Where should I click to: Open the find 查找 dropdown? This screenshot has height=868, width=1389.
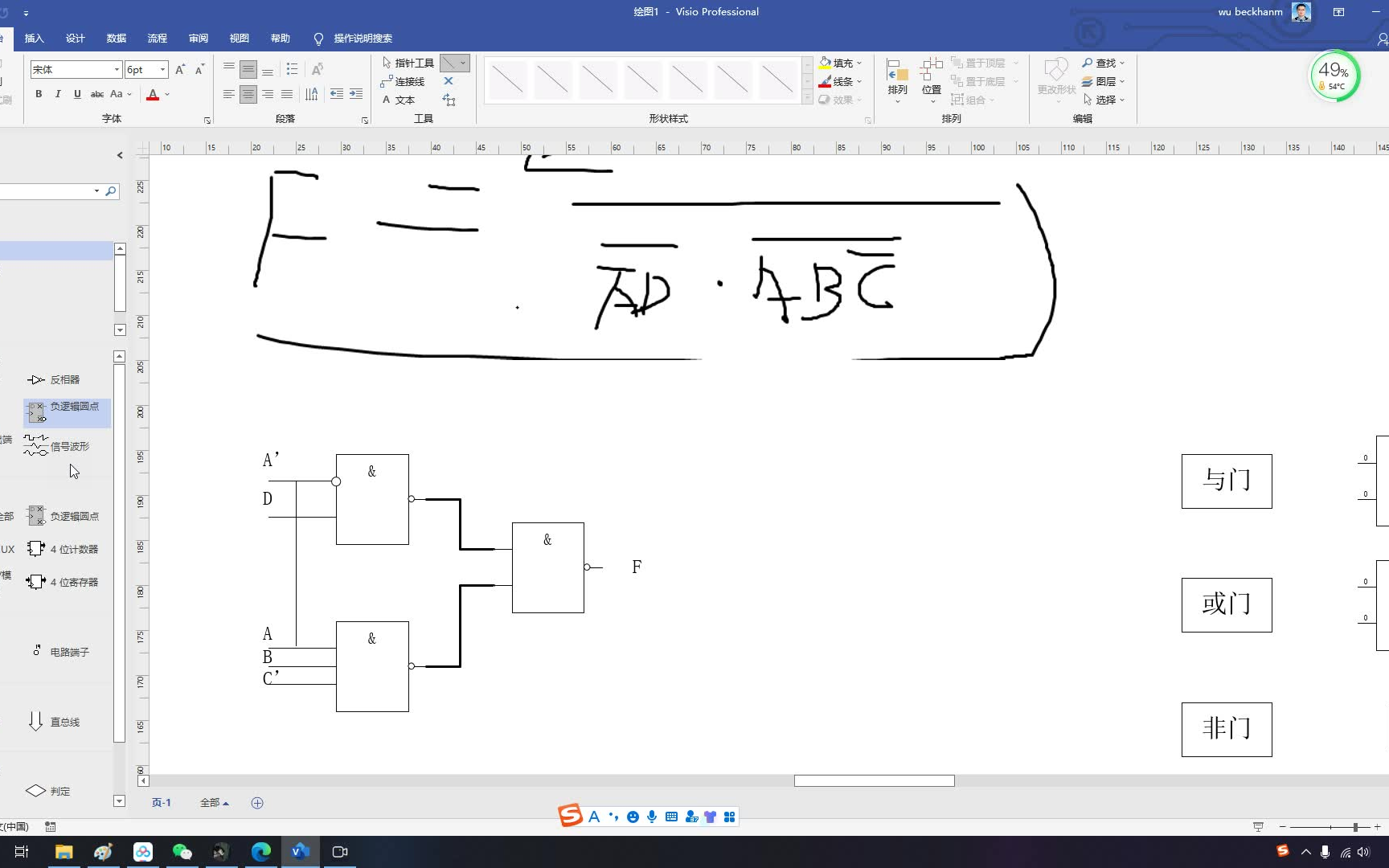tap(1103, 63)
